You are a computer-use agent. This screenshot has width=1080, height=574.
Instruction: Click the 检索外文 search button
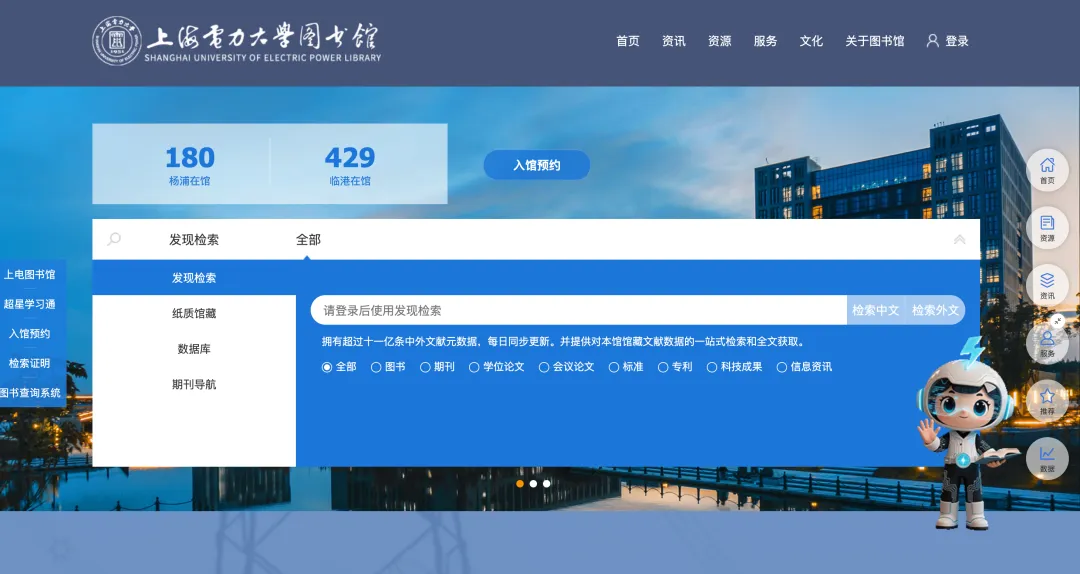pyautogui.click(x=935, y=310)
